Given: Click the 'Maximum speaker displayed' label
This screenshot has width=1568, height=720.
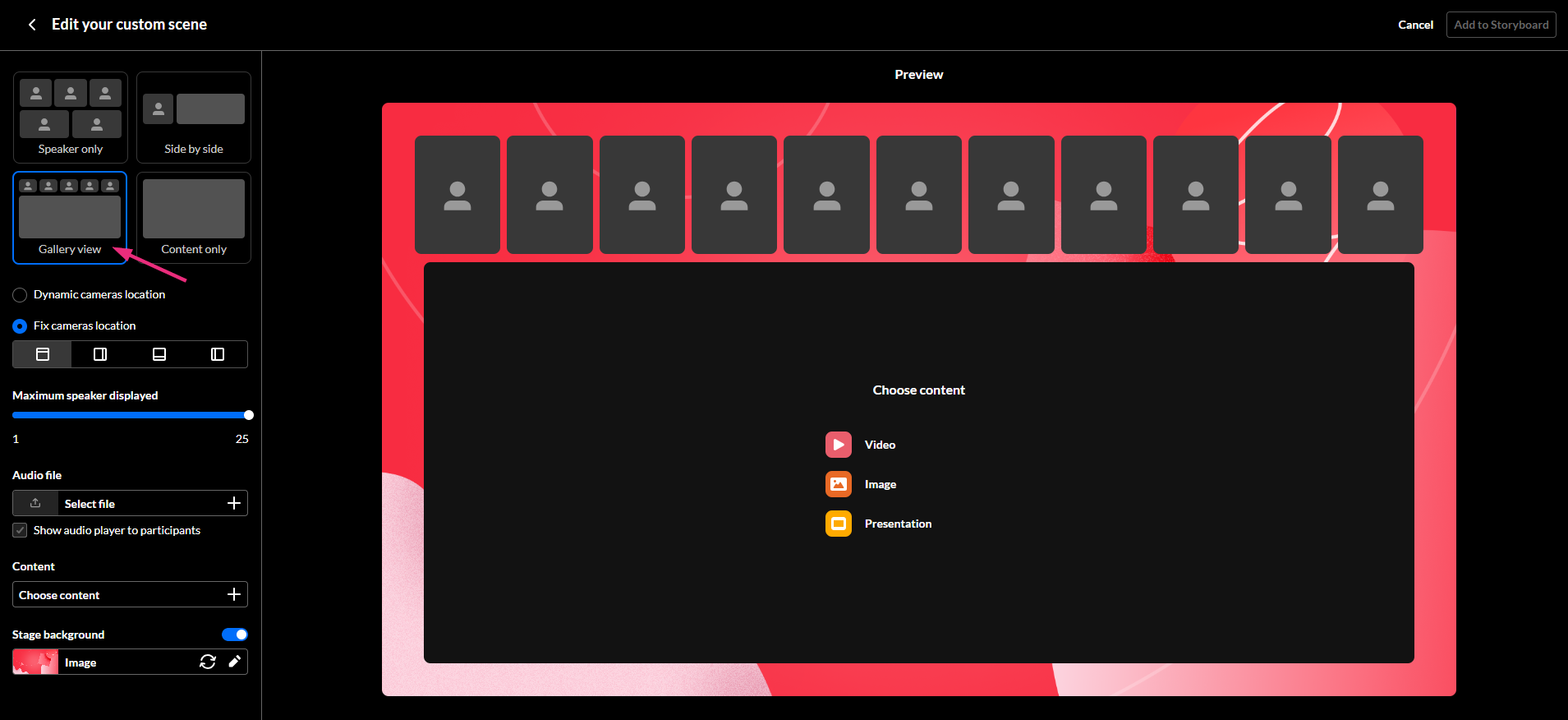Looking at the screenshot, I should coord(85,395).
